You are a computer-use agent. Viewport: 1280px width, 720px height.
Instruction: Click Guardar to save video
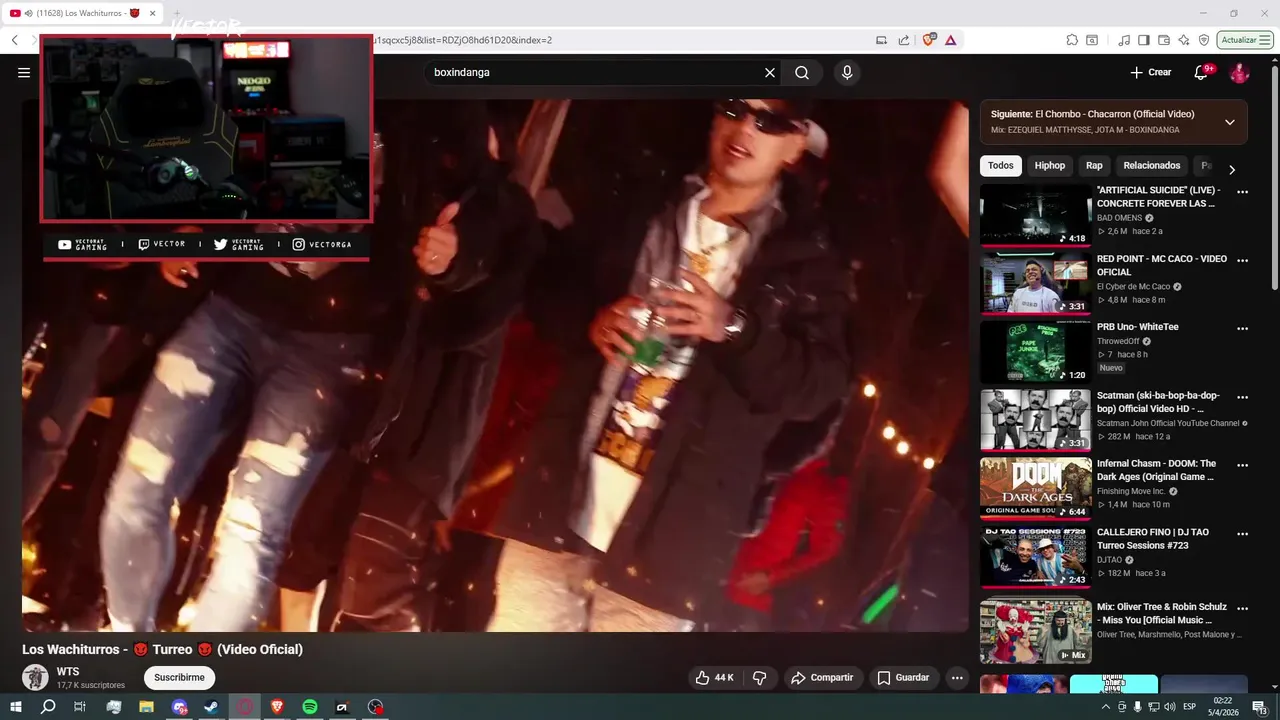[x=904, y=678]
